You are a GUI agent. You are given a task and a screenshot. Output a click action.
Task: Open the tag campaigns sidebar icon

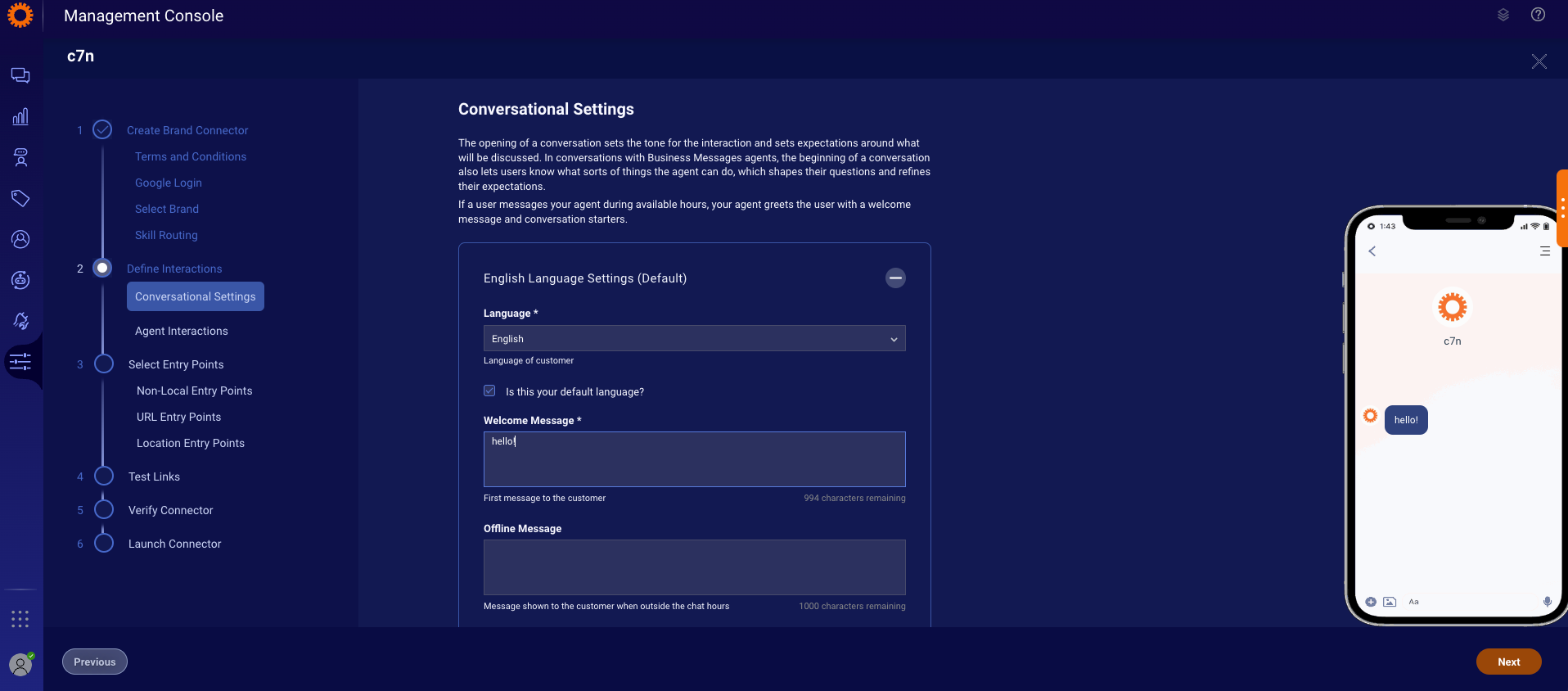(x=20, y=198)
